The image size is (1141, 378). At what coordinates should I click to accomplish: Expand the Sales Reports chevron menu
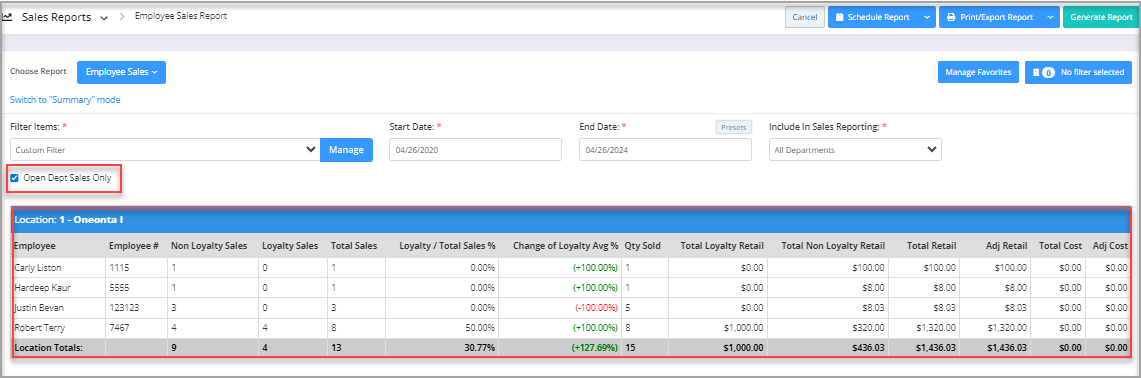[x=104, y=18]
